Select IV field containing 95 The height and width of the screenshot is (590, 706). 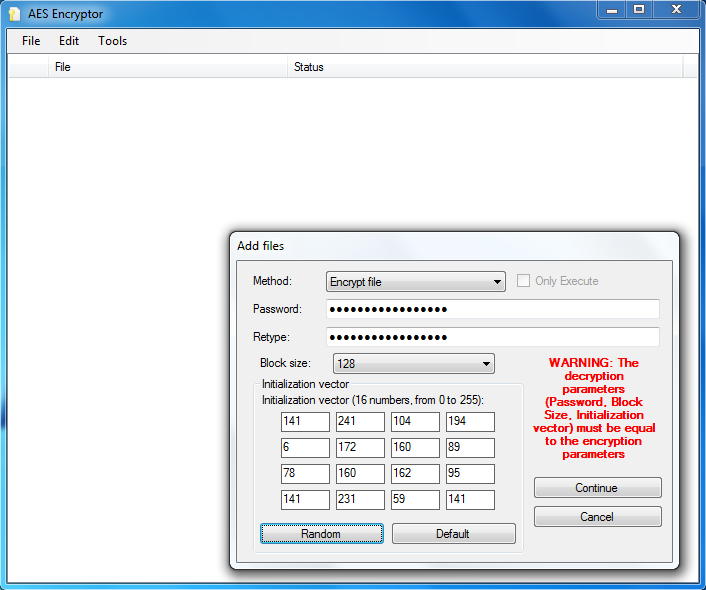[x=470, y=474]
